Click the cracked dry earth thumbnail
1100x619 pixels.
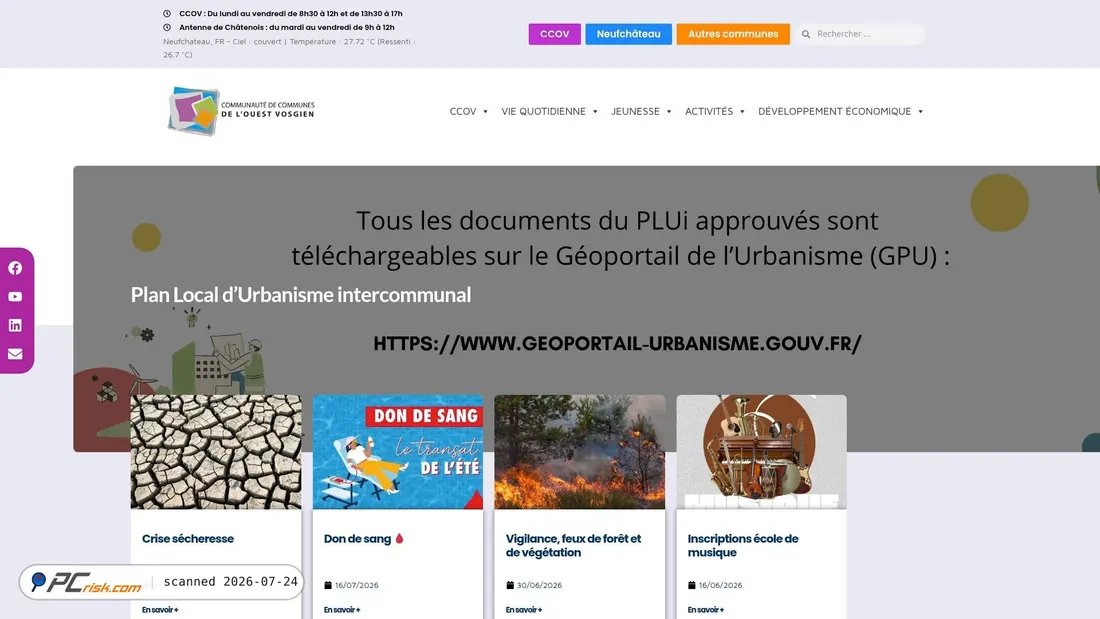click(x=216, y=452)
